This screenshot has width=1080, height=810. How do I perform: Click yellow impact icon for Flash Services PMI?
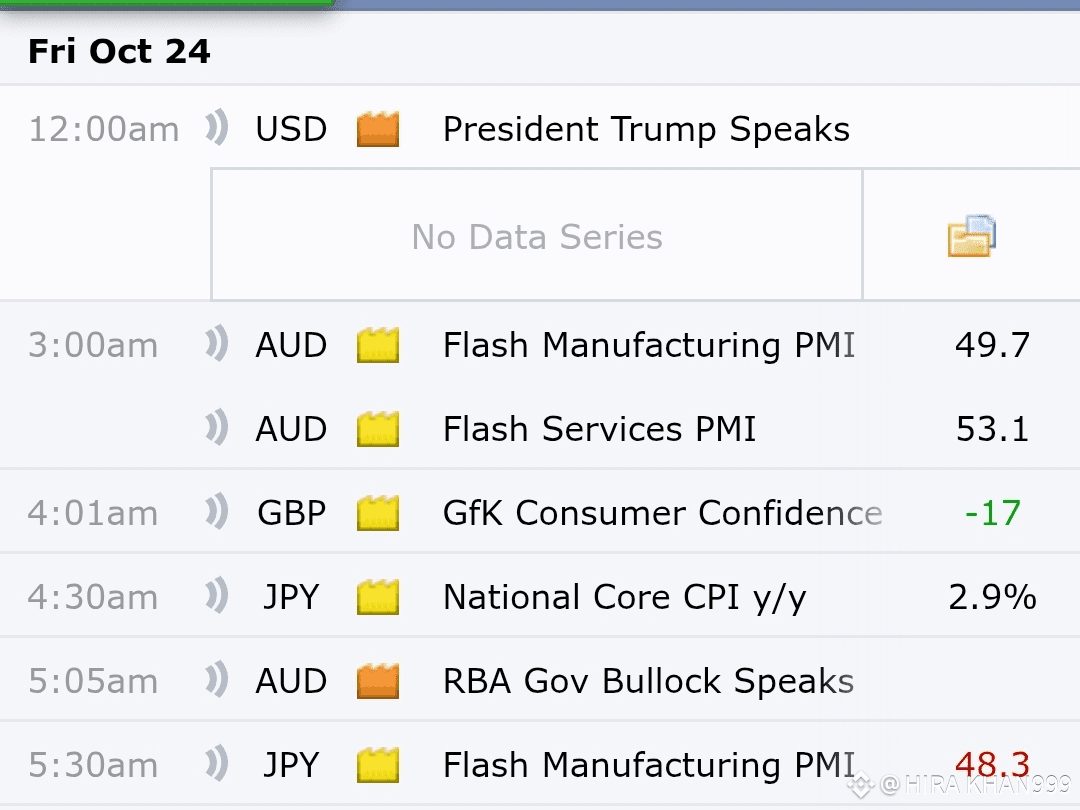coord(377,428)
